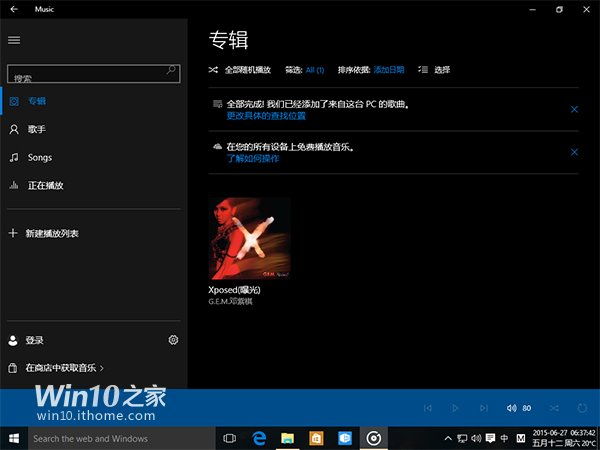This screenshot has height=450, width=600.
Task: Open the settings gear icon
Action: pos(173,340)
